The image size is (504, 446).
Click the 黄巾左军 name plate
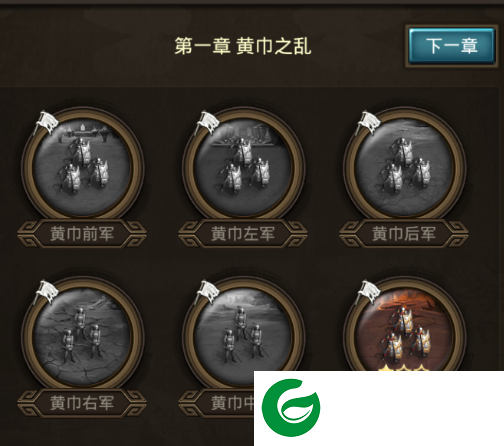(243, 234)
